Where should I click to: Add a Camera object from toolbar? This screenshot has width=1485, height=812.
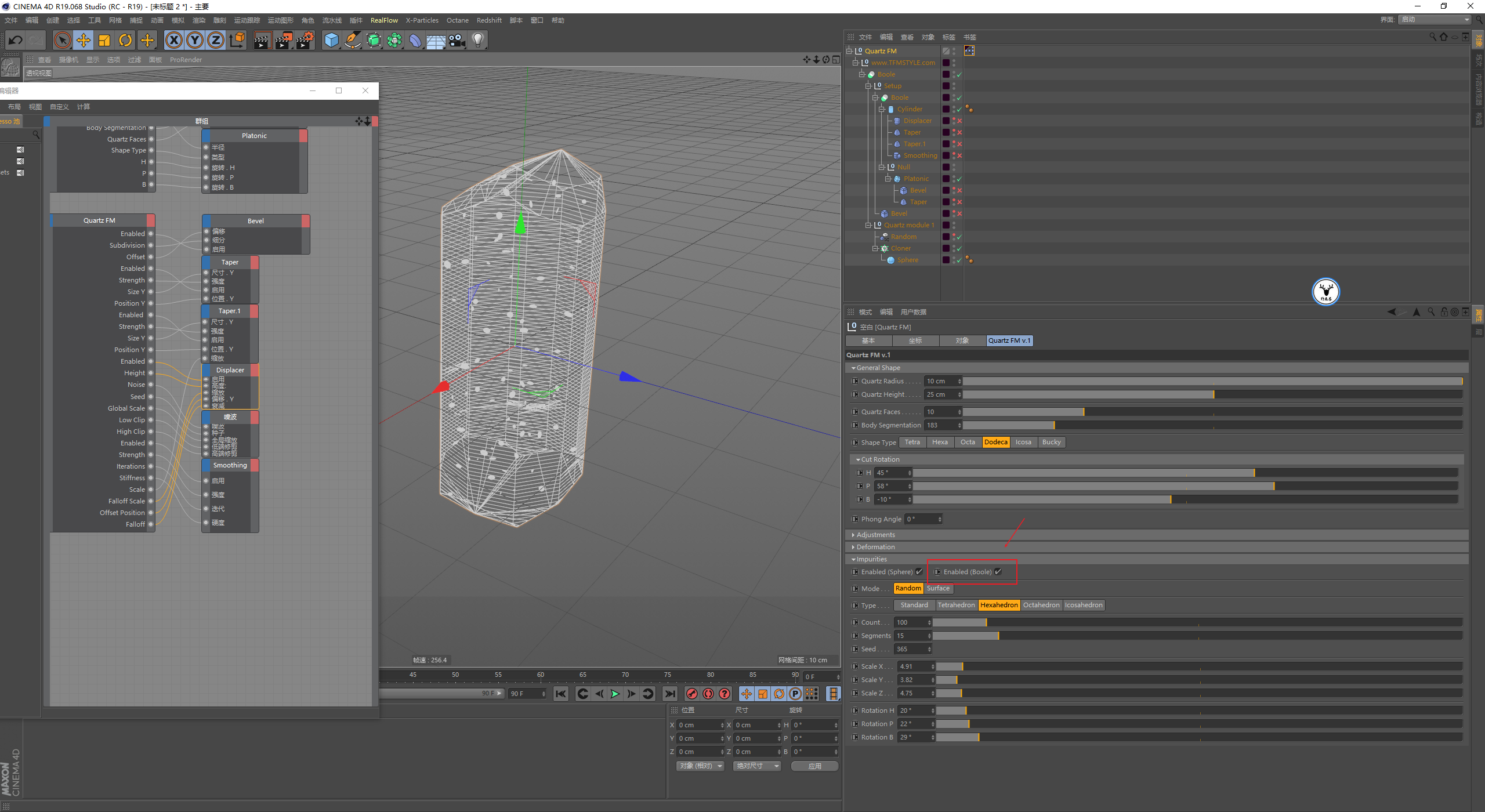457,40
